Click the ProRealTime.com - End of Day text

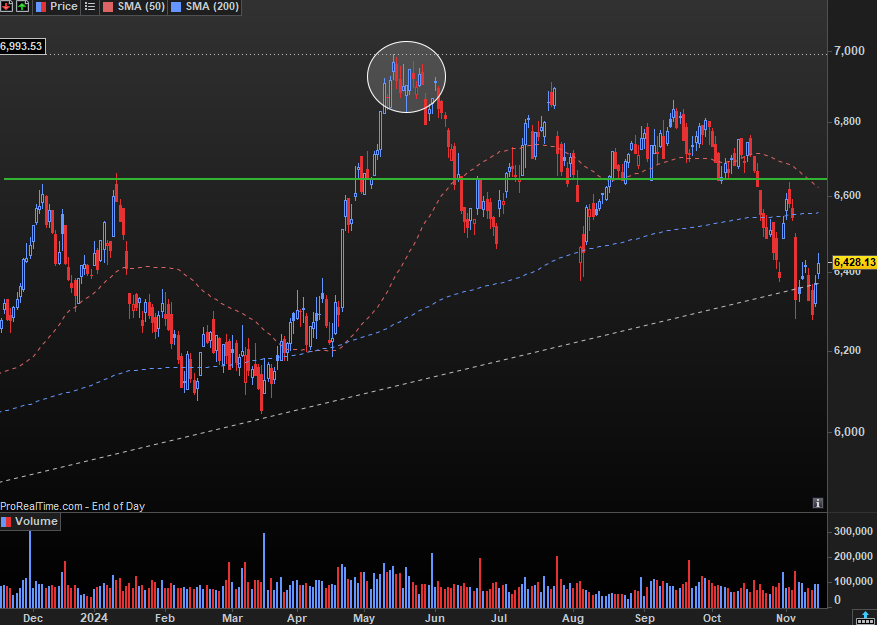pyautogui.click(x=73, y=506)
